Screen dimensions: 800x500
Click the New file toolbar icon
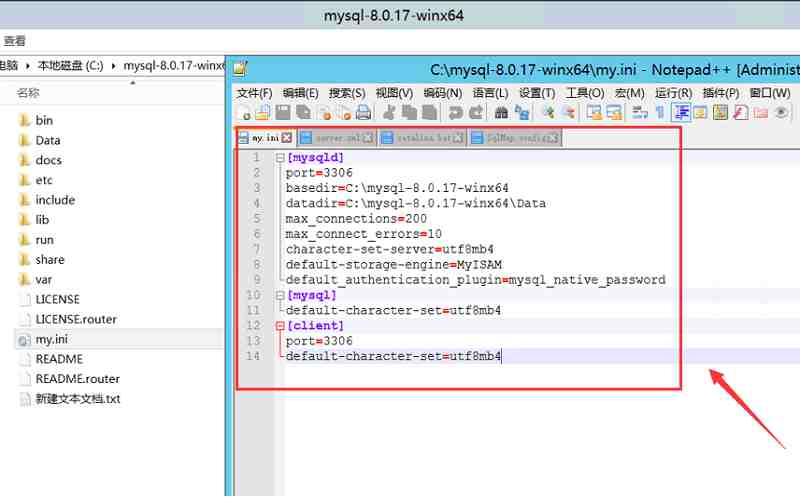244,113
